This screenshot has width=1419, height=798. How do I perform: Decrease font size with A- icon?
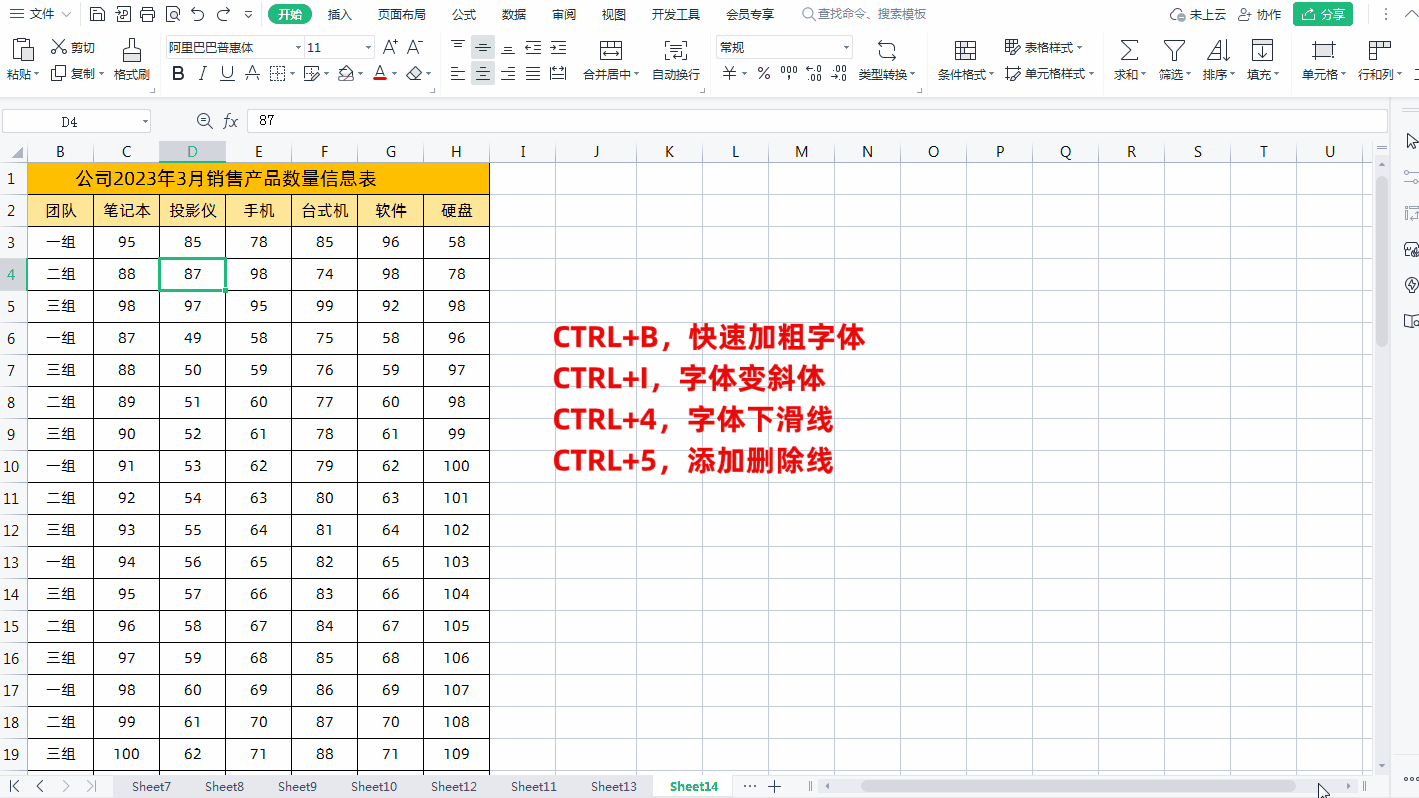(x=415, y=47)
